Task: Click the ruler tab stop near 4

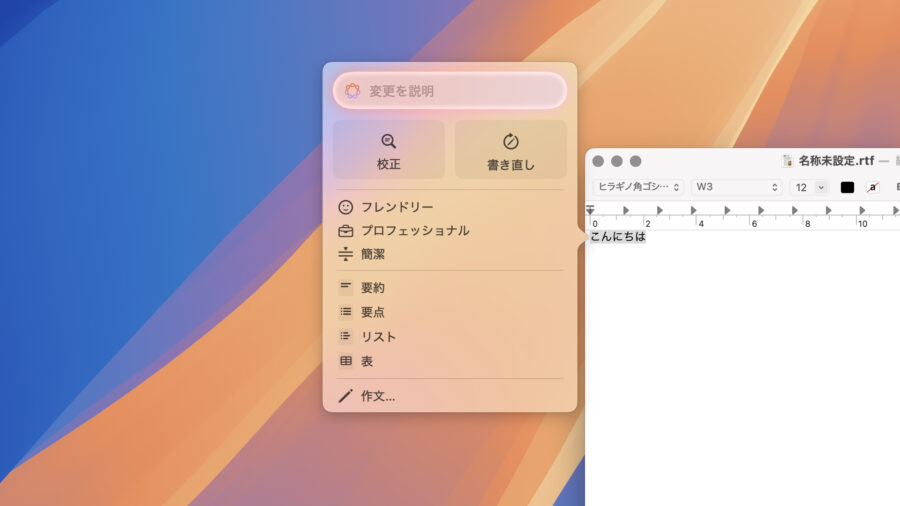Action: [x=693, y=211]
